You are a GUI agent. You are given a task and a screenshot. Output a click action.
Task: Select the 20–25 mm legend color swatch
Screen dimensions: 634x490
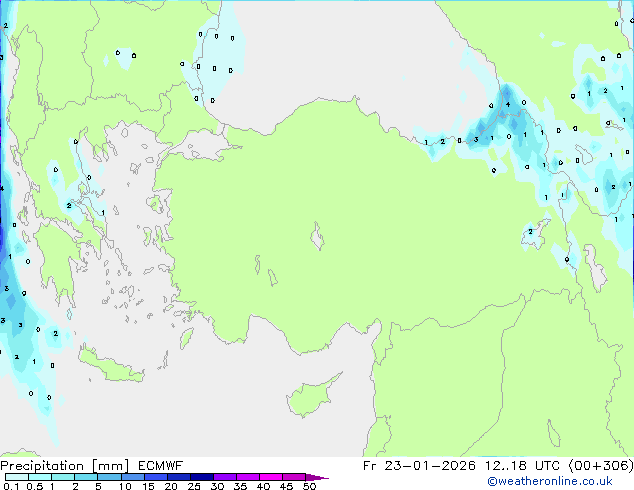[179, 477]
